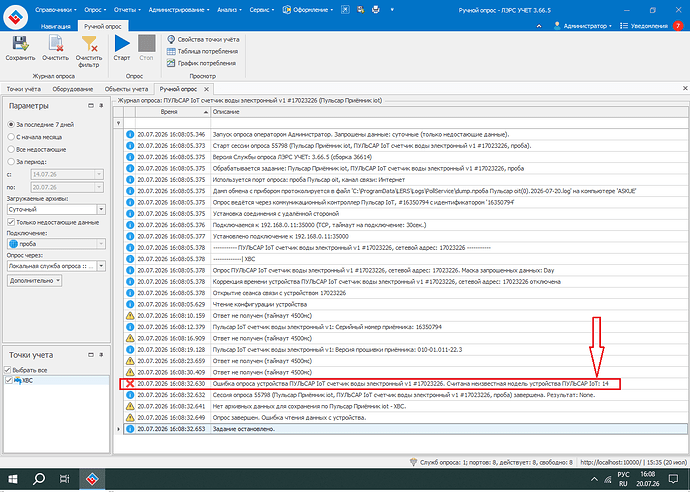690x492 pixels.
Task: Click the Очистить journal icon
Action: click(x=55, y=44)
